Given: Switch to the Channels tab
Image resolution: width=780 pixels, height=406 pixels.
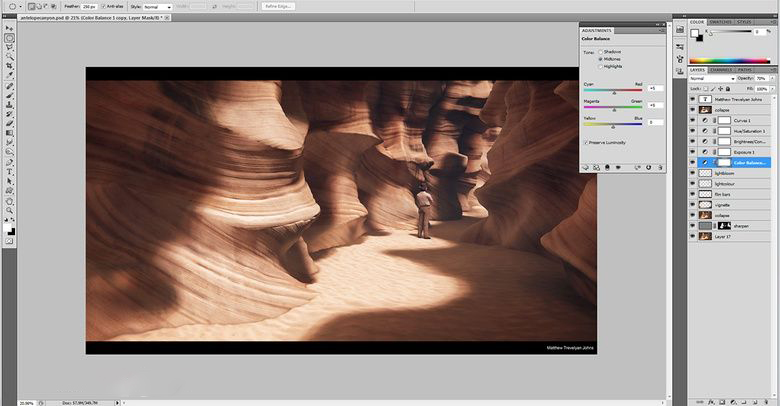Looking at the screenshot, I should (x=720, y=70).
